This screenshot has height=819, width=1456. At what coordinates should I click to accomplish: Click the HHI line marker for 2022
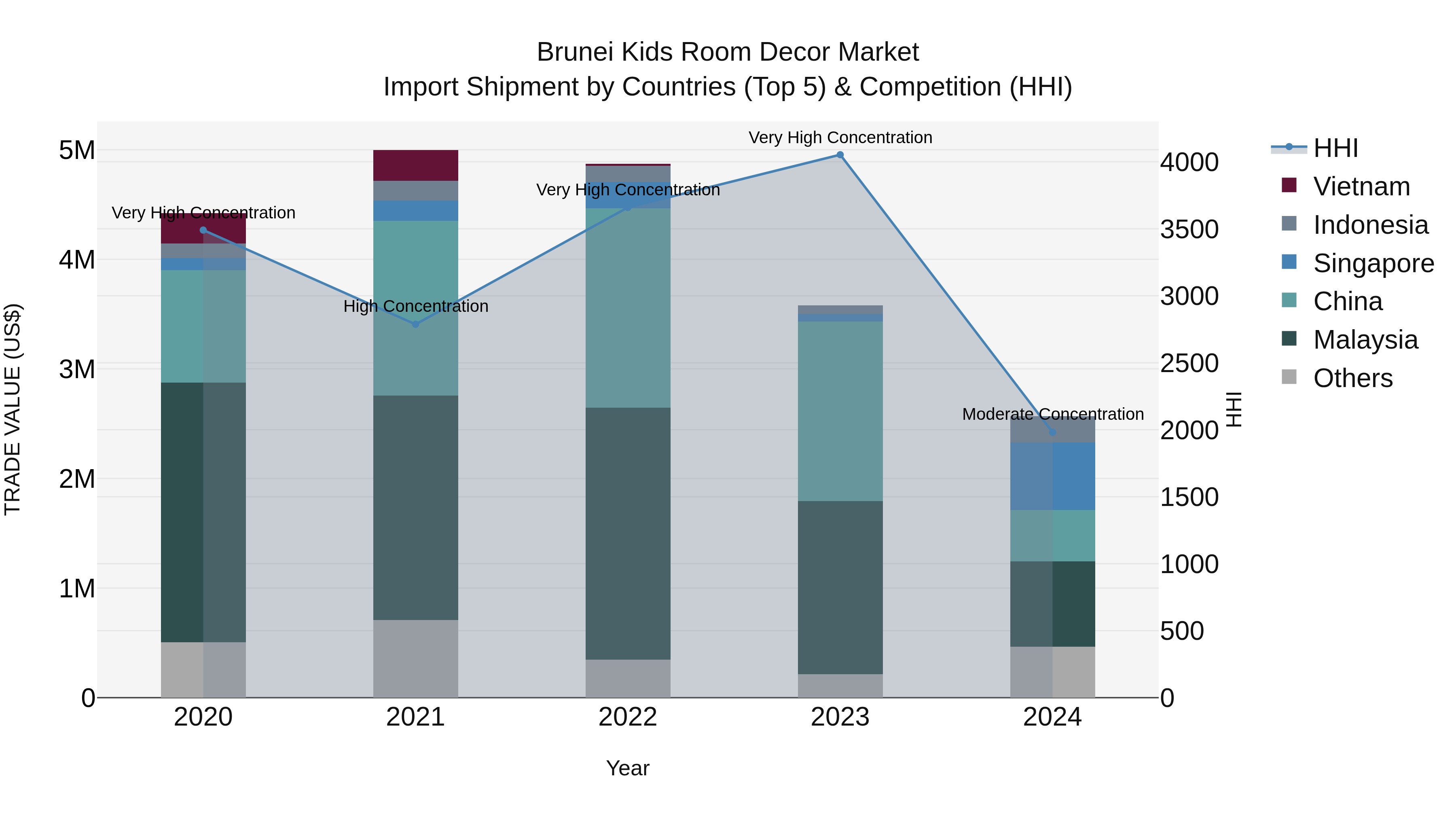(627, 207)
